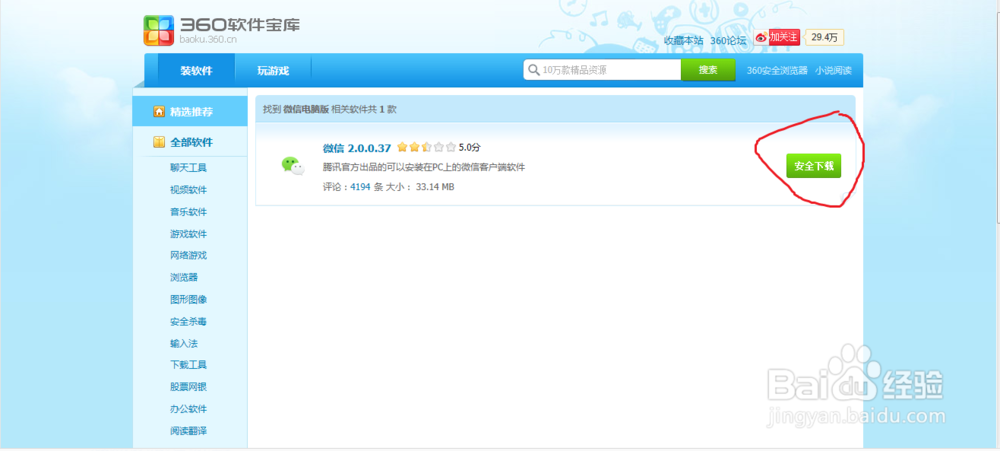Select 全部软件 in the sidebar

pos(190,142)
